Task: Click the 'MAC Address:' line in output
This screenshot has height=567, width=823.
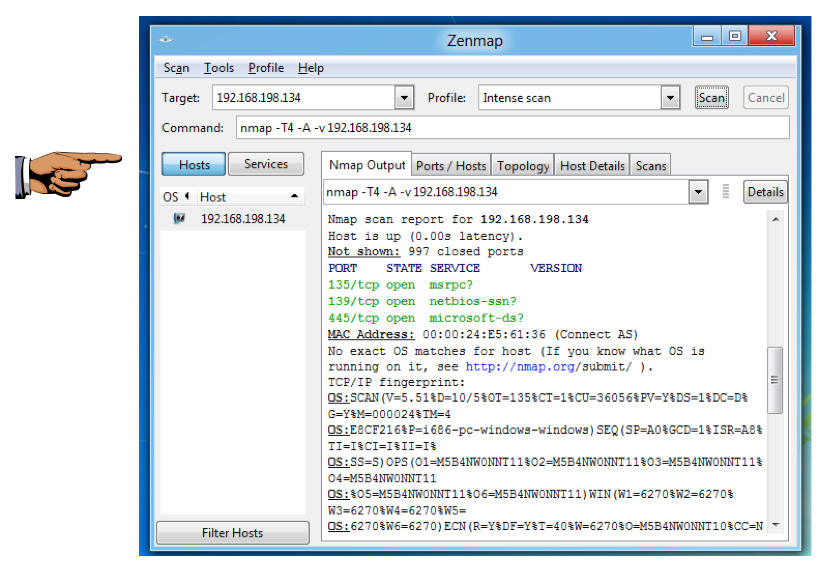Action: 483,334
